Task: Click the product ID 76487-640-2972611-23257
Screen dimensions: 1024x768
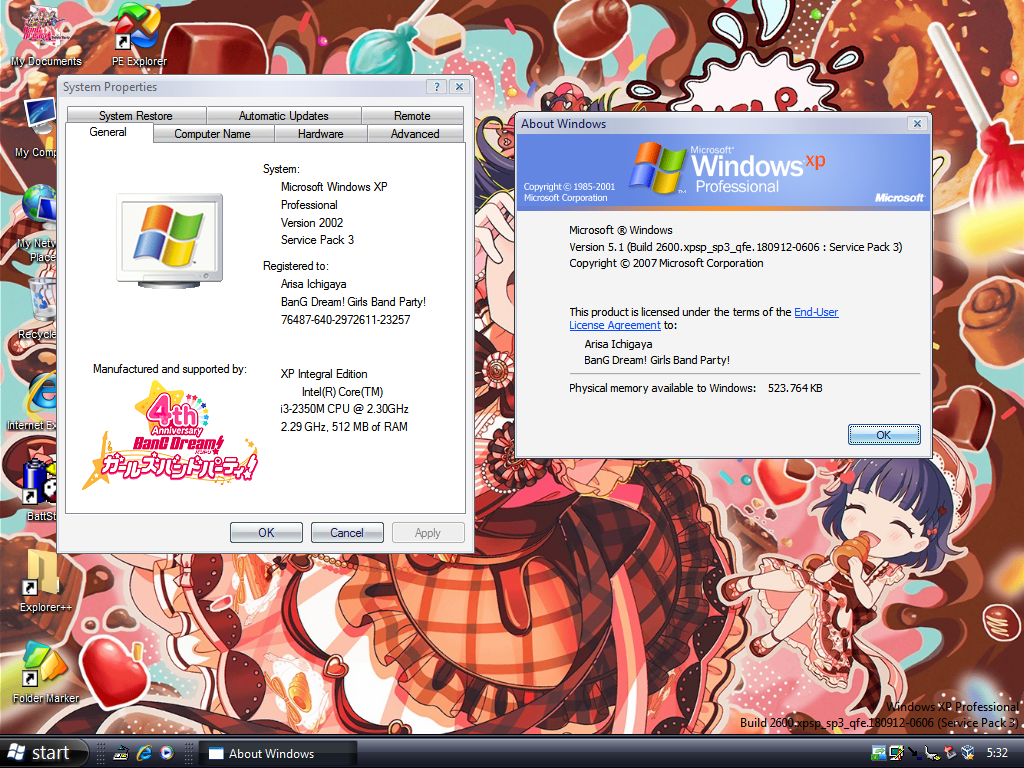Action: [345, 320]
